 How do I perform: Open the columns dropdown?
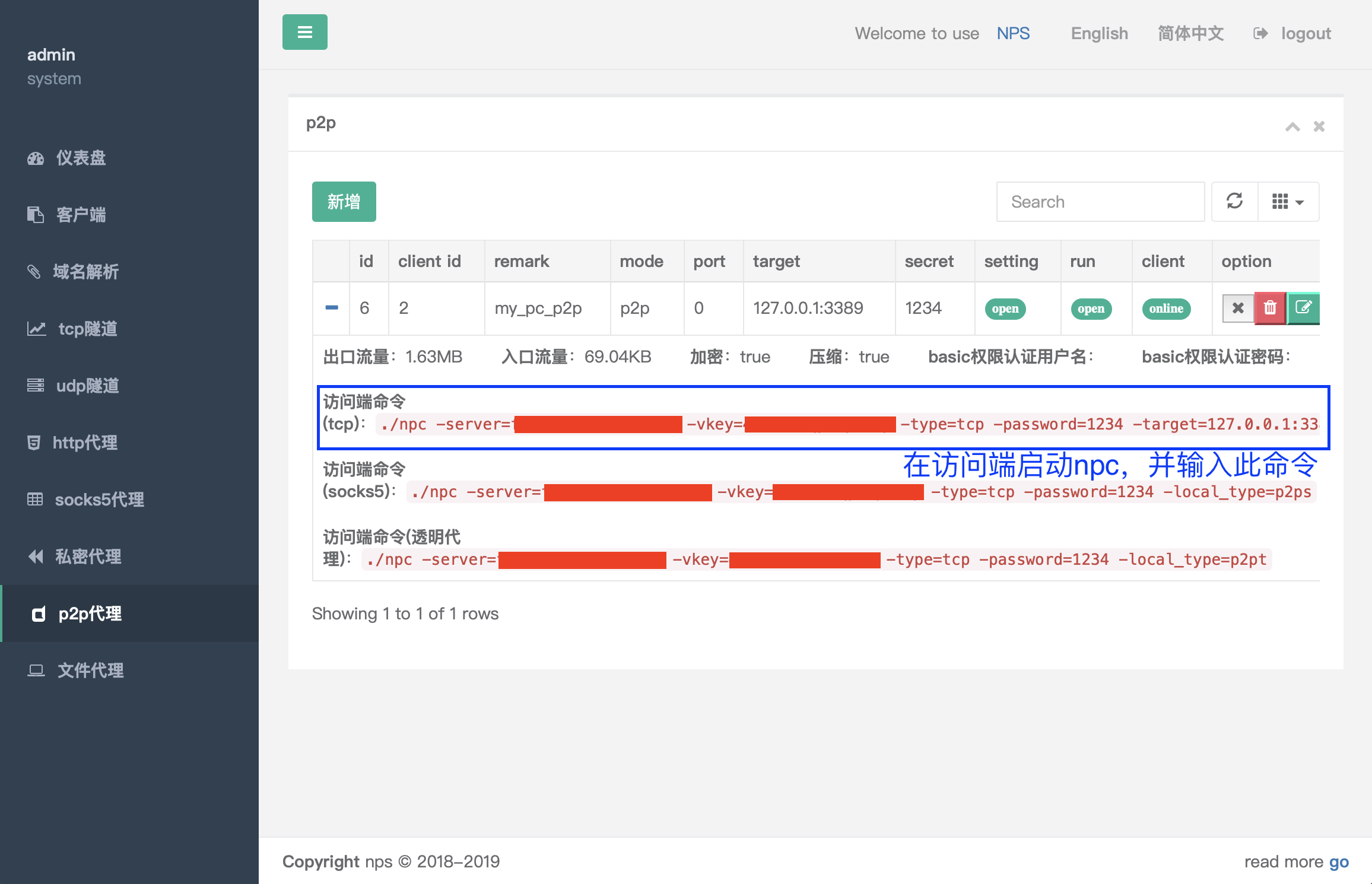pyautogui.click(x=1288, y=202)
